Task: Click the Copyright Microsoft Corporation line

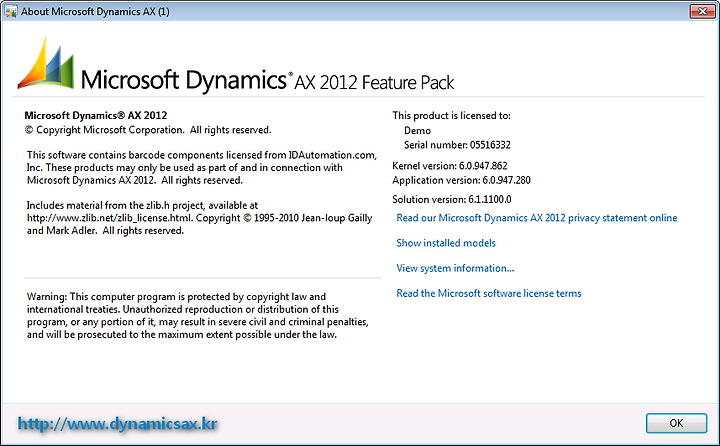Action: [x=148, y=130]
